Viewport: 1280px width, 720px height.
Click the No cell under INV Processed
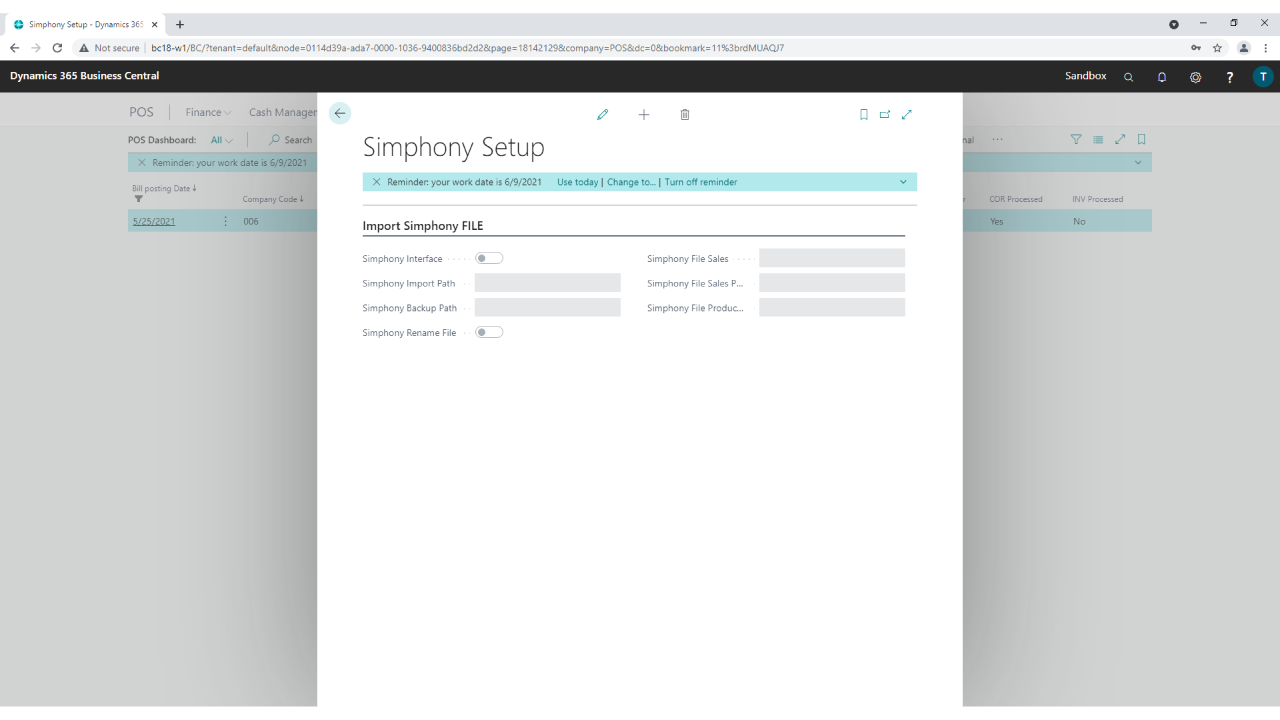1079,221
